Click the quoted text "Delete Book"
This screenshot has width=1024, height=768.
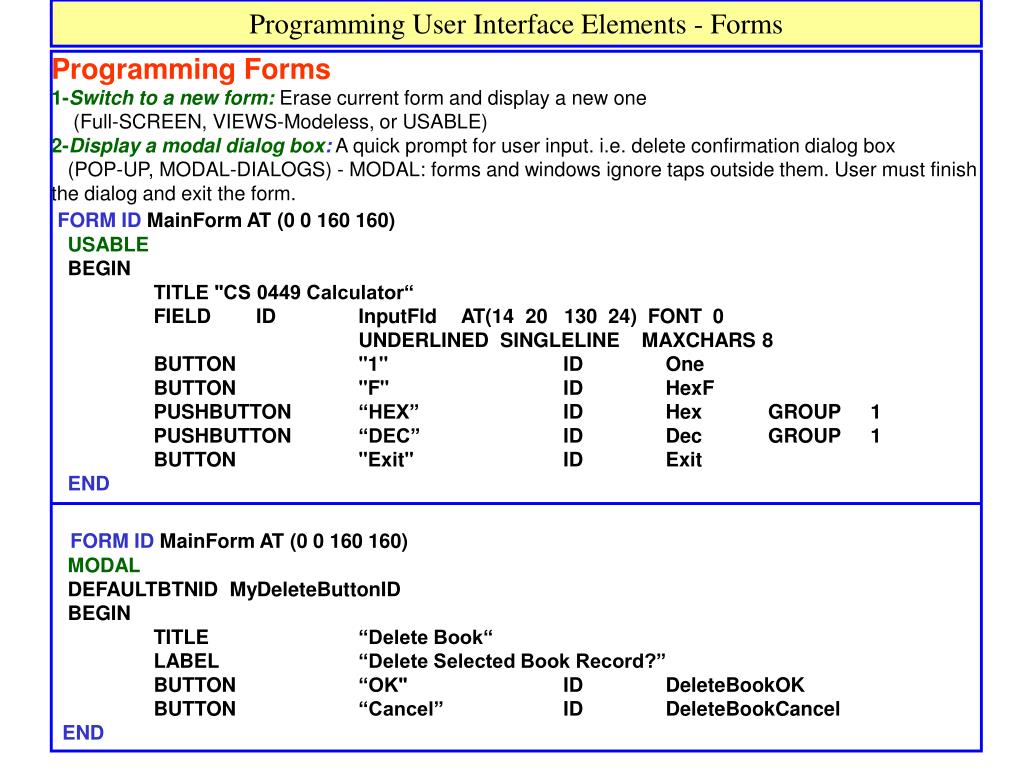coord(426,637)
